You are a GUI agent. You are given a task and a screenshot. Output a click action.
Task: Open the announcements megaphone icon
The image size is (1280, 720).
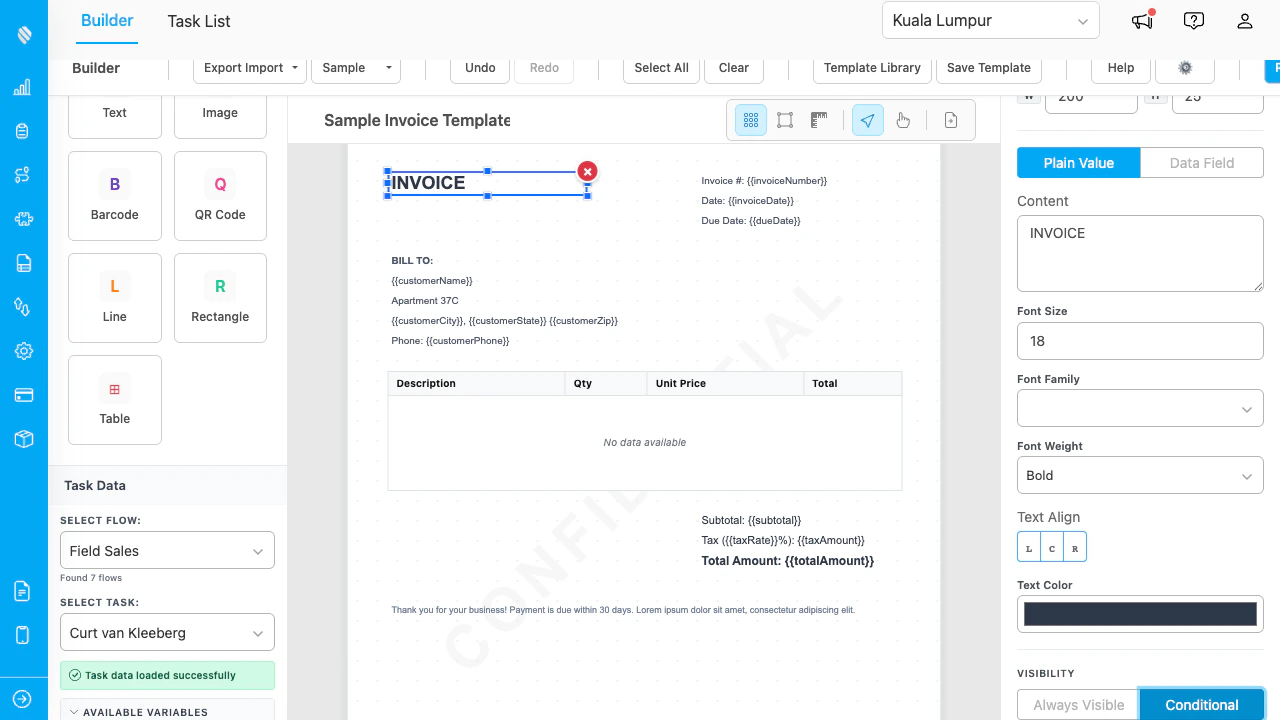(1141, 20)
